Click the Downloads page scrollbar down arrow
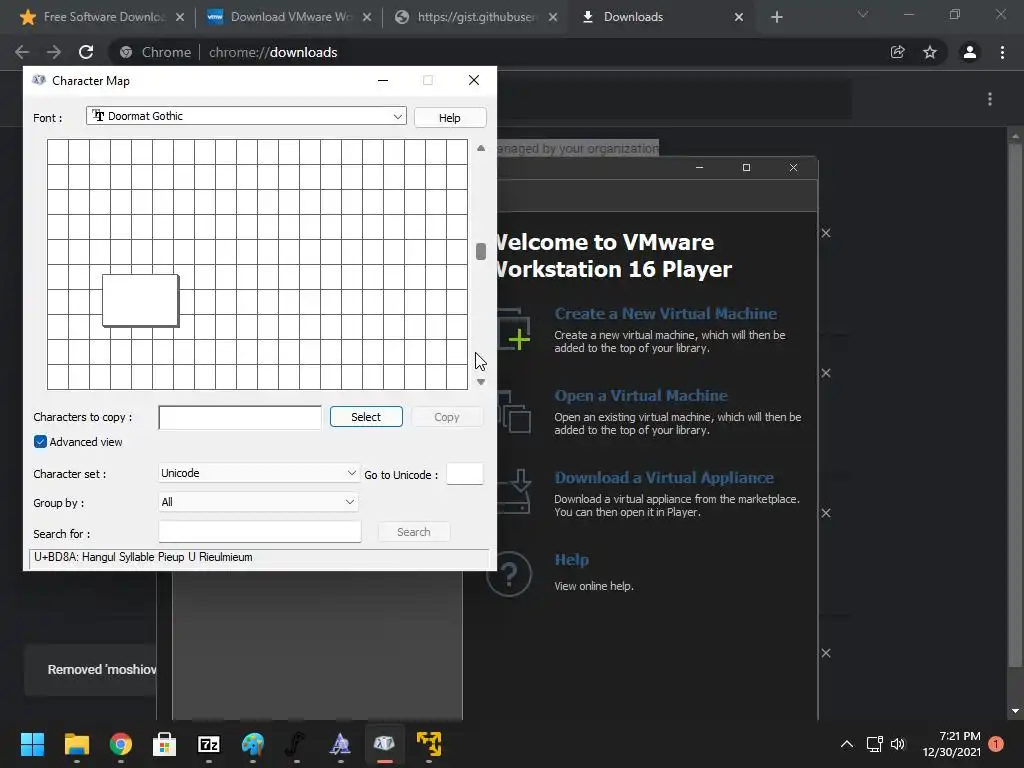 point(1015,711)
